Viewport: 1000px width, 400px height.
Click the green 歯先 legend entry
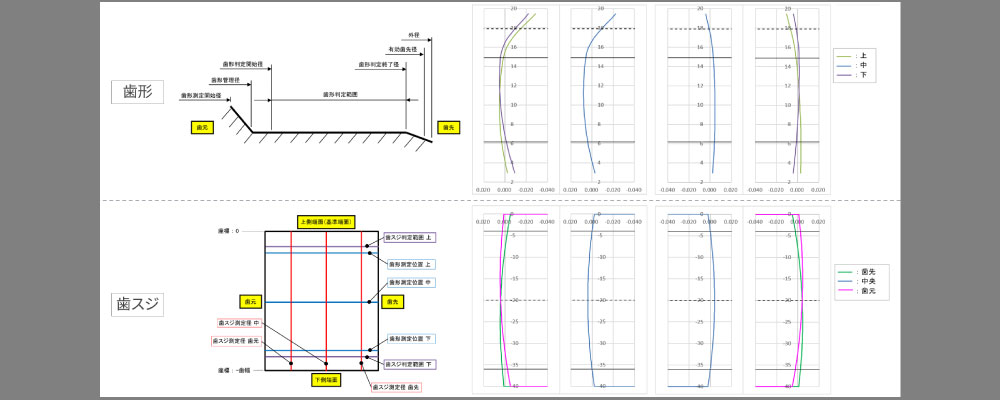tap(856, 272)
